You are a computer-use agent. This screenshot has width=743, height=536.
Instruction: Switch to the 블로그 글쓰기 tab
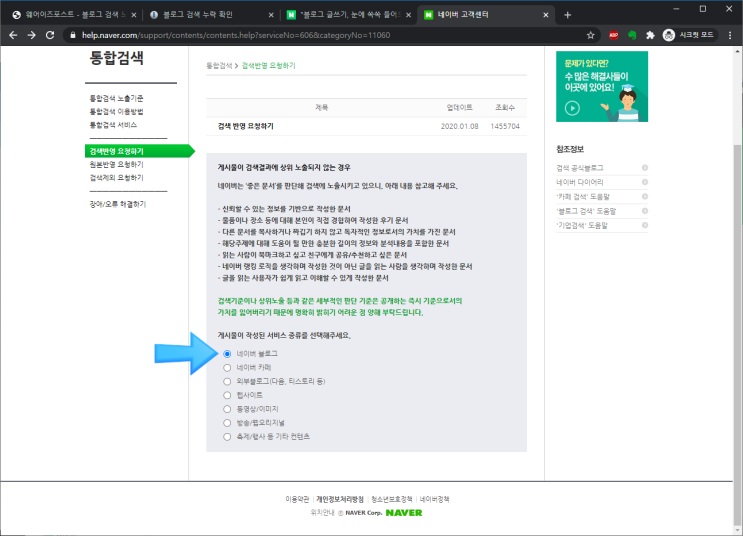[350, 15]
